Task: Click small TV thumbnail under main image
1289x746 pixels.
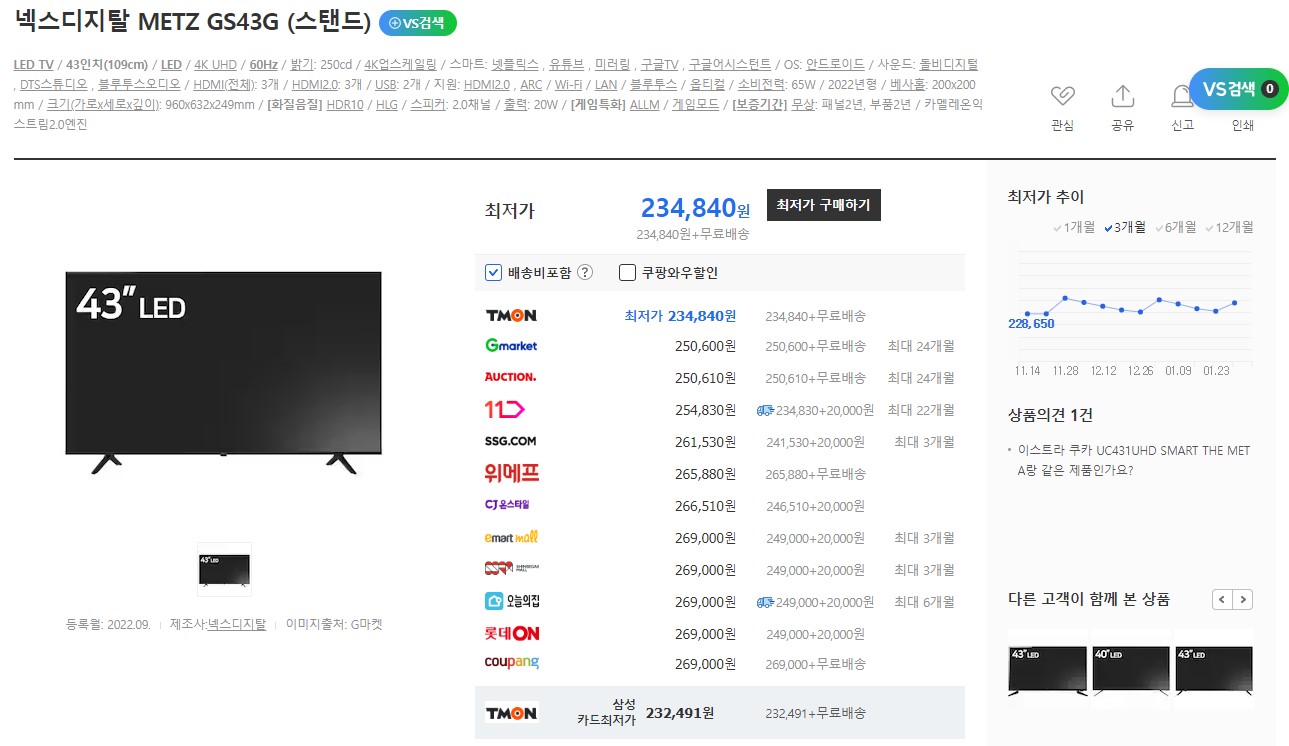Action: [224, 569]
